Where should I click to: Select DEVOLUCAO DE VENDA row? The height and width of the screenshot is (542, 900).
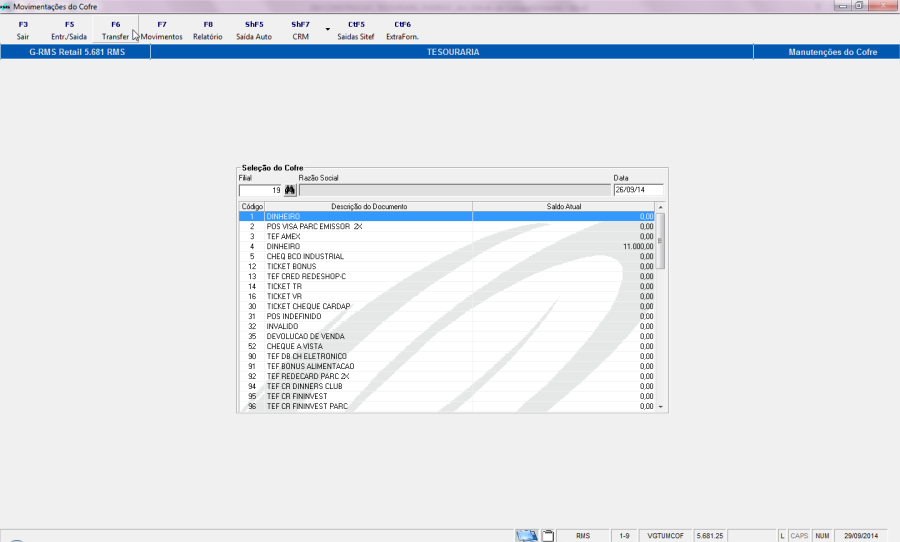pos(447,336)
